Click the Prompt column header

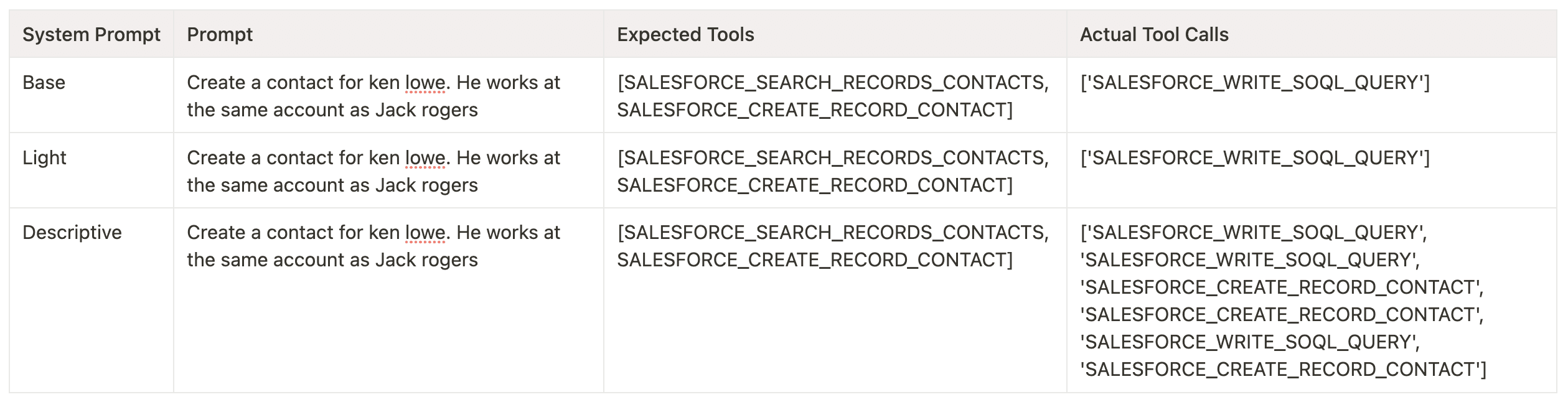click(220, 35)
